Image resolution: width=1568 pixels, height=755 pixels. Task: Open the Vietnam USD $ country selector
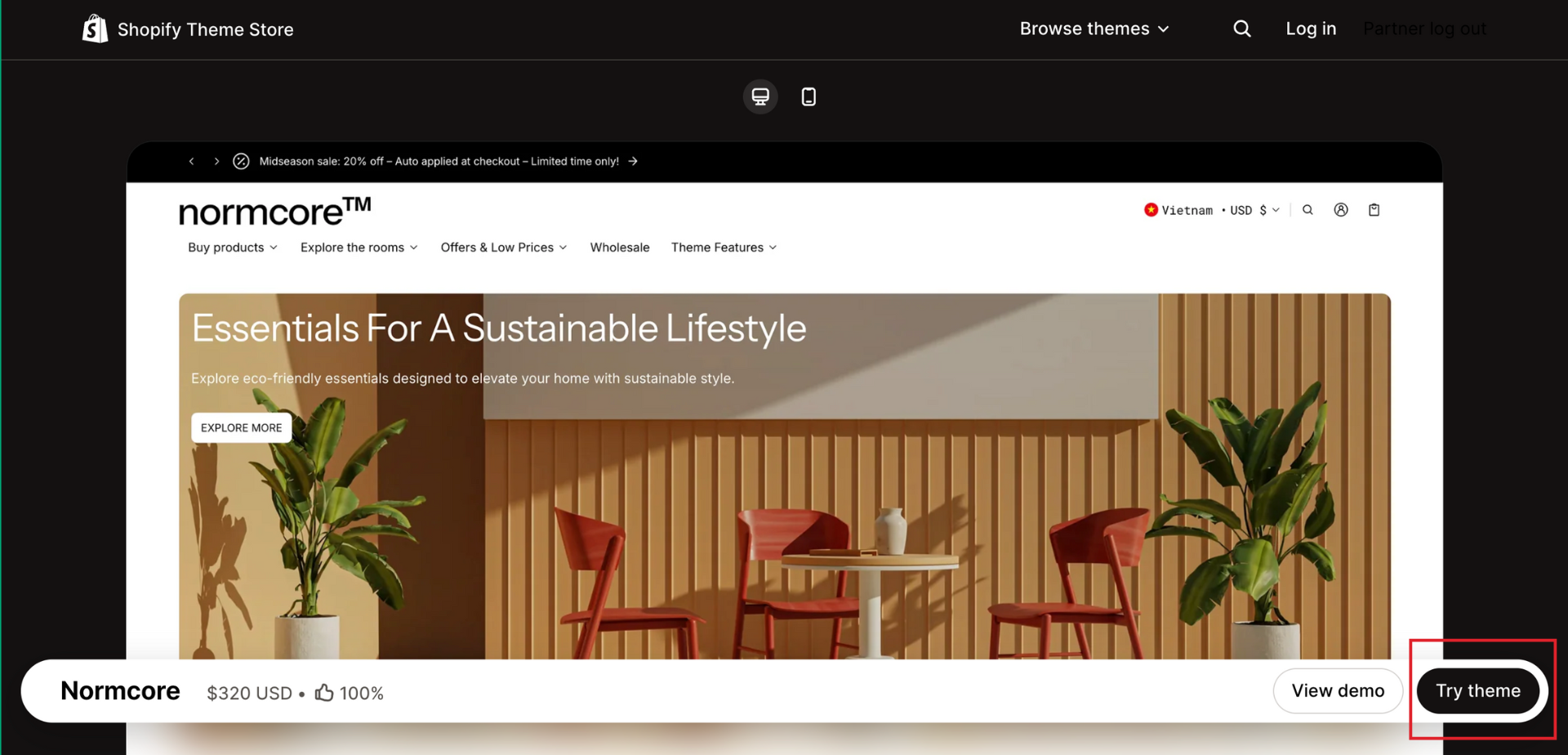1212,210
